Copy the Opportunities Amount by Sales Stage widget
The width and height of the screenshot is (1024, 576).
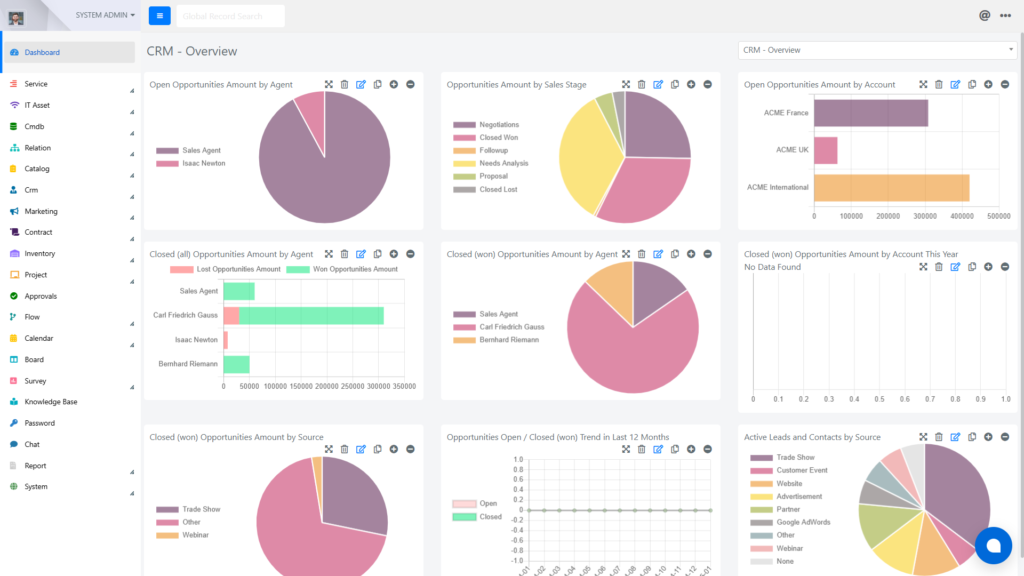click(x=675, y=84)
